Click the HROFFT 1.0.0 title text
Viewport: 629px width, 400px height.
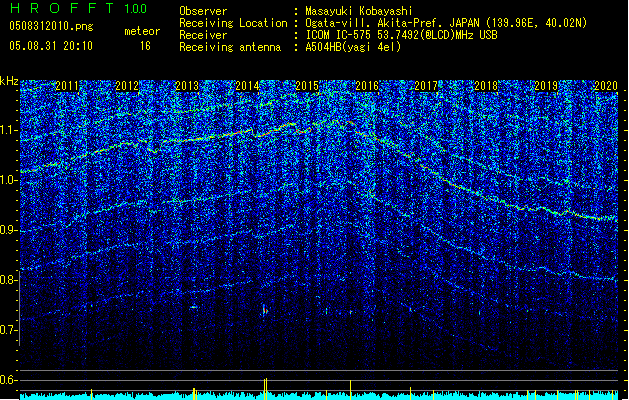(x=78, y=8)
